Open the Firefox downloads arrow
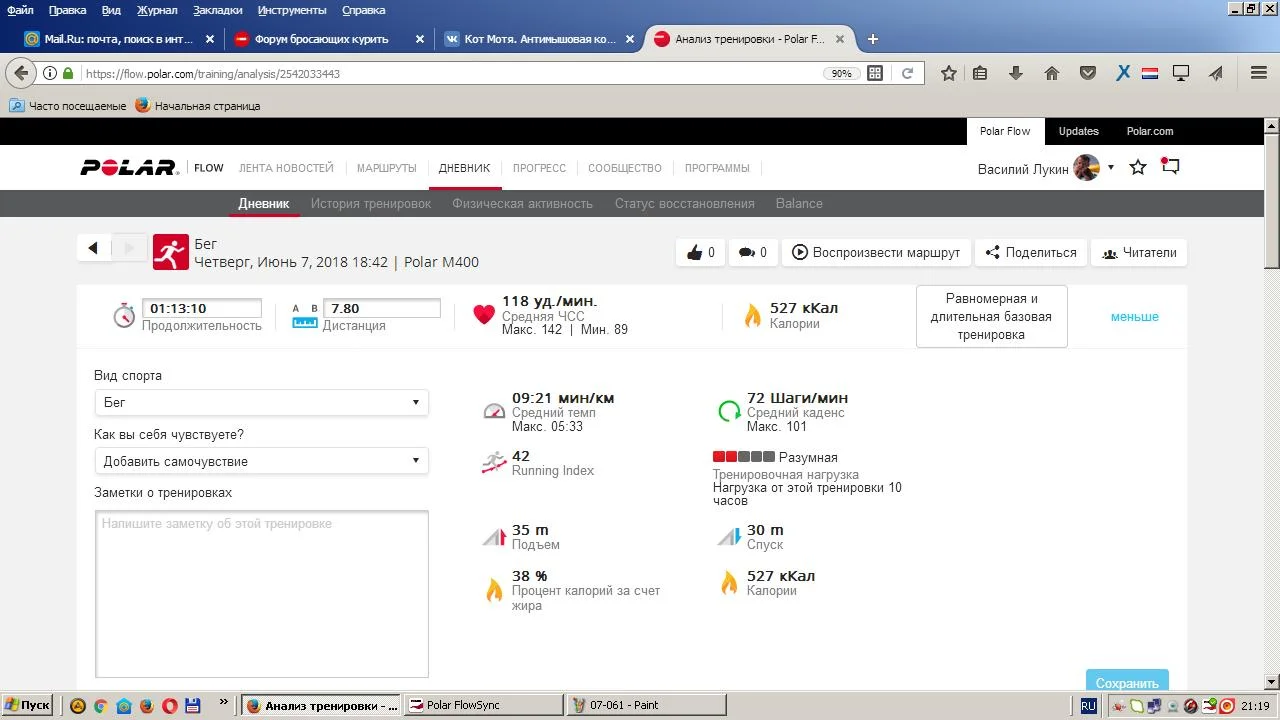Screen dimensions: 1280x720 pyautogui.click(x=1016, y=73)
